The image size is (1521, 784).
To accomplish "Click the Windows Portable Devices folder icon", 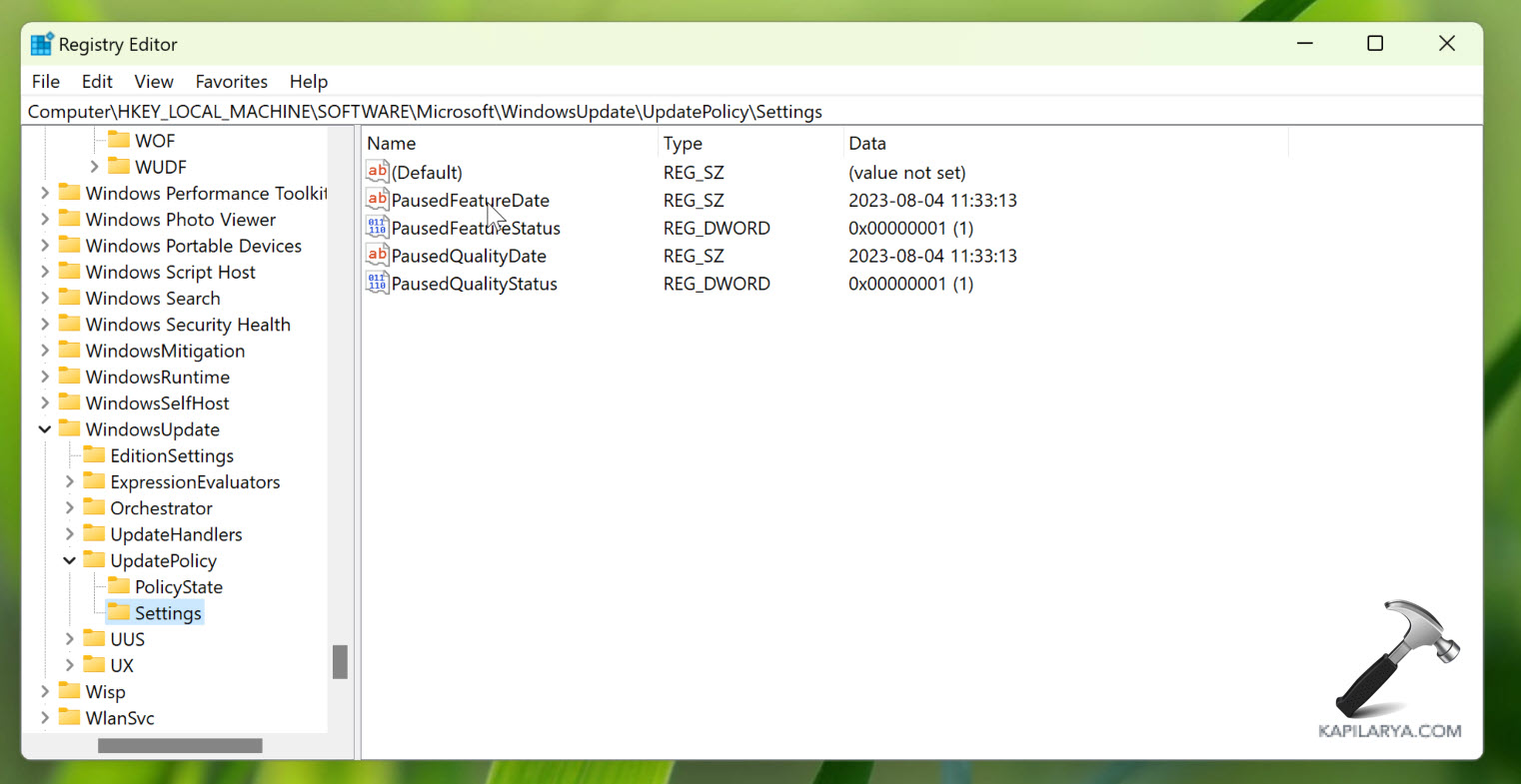I will point(70,245).
